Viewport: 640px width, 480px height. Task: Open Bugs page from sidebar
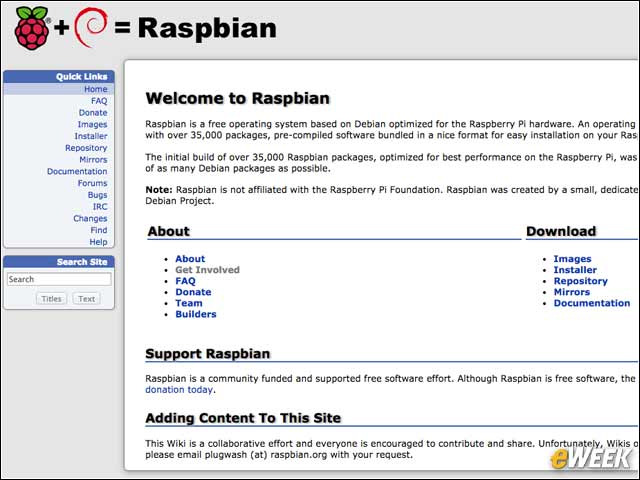click(x=97, y=195)
